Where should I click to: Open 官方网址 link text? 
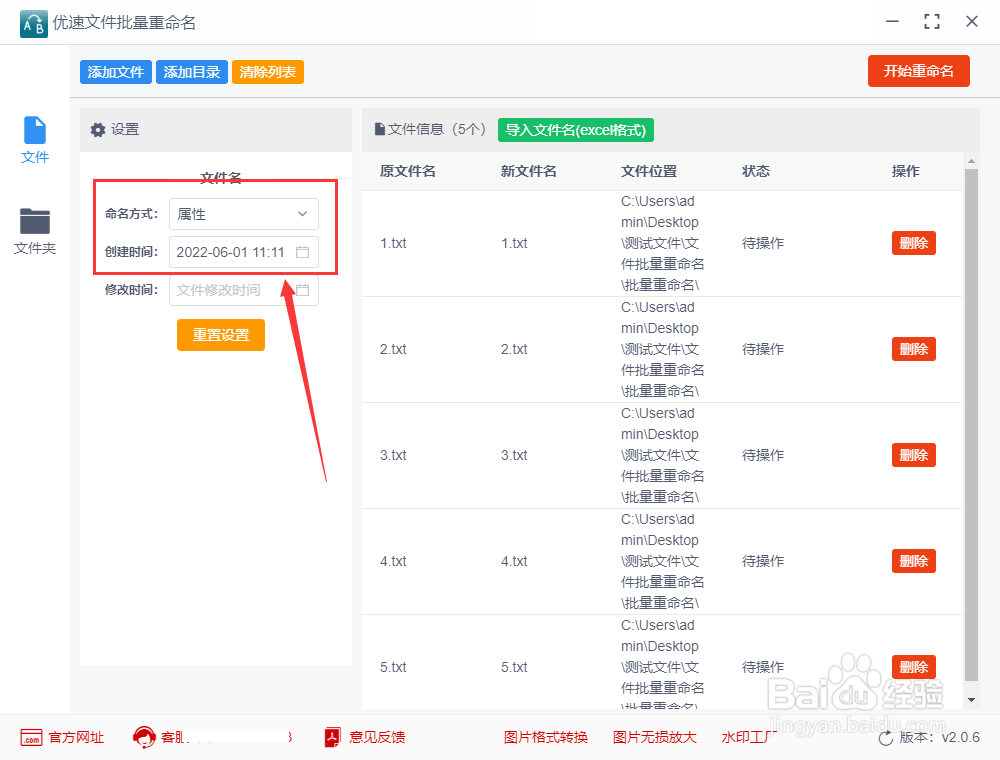pos(76,738)
